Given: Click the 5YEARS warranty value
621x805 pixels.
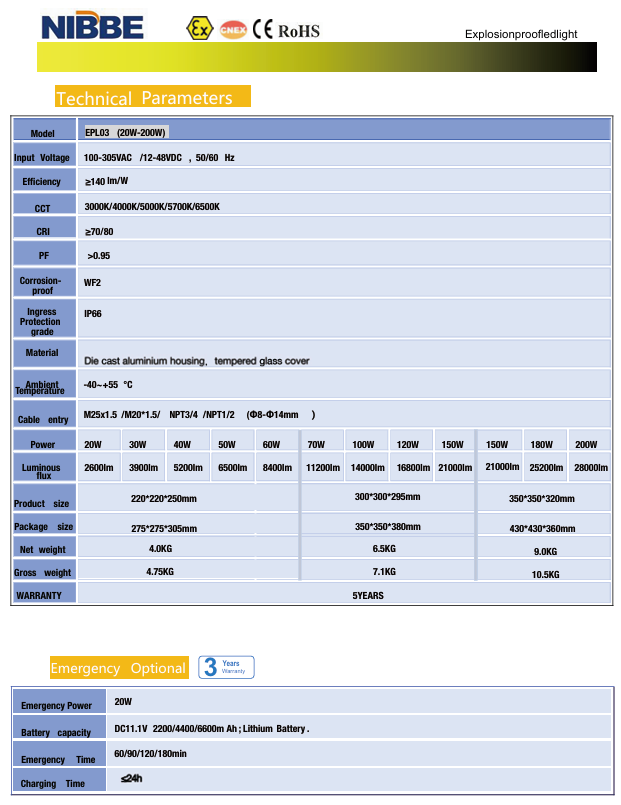Looking at the screenshot, I should 368,596.
